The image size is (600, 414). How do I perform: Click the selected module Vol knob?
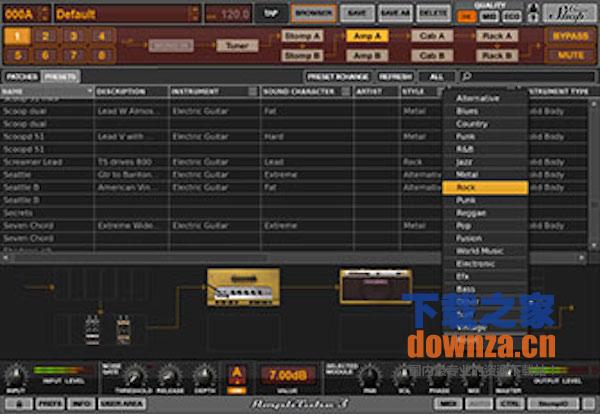tap(403, 376)
